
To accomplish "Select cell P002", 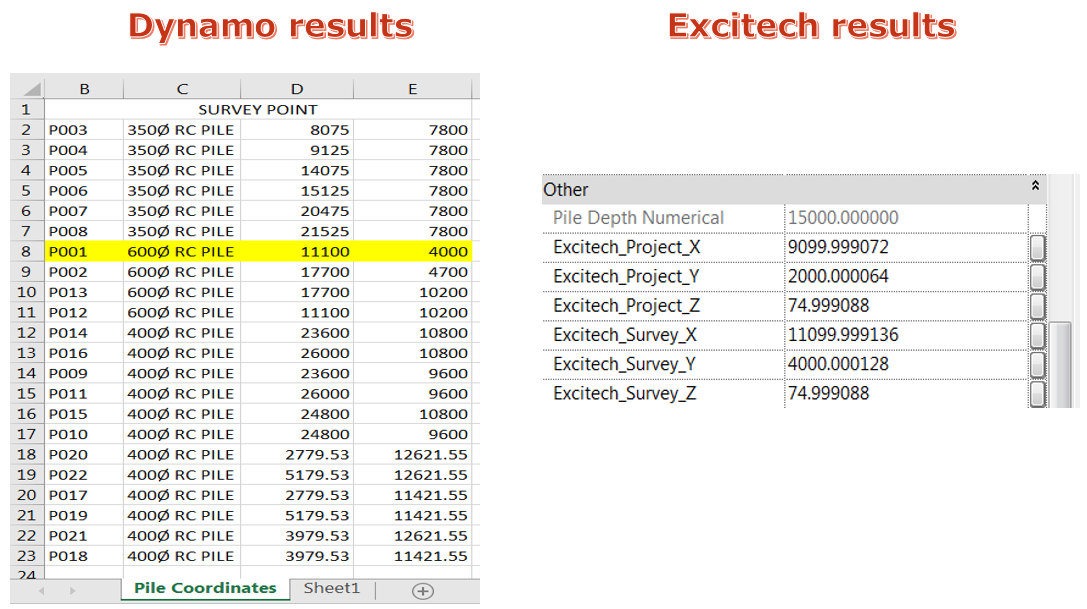I will coord(85,272).
